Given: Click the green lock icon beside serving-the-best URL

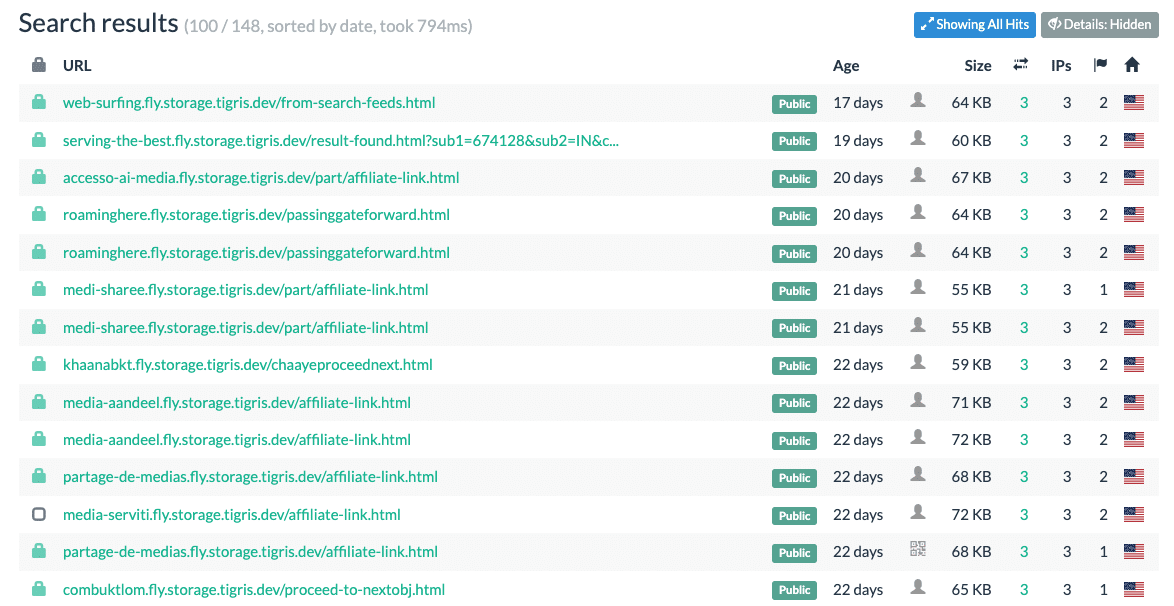Looking at the screenshot, I should pyautogui.click(x=39, y=139).
